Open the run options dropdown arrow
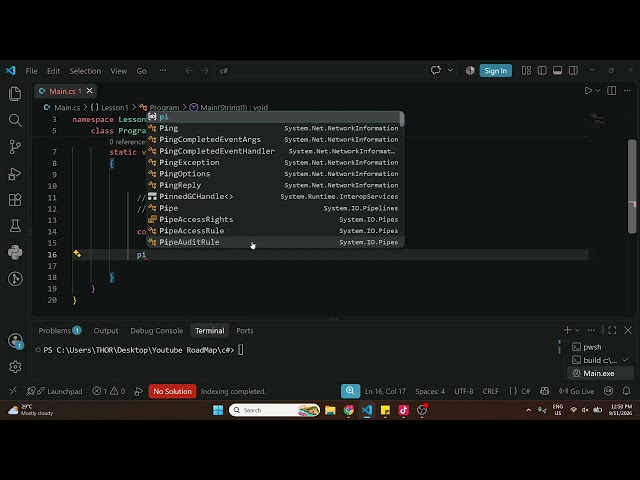The image size is (640, 480). click(598, 91)
